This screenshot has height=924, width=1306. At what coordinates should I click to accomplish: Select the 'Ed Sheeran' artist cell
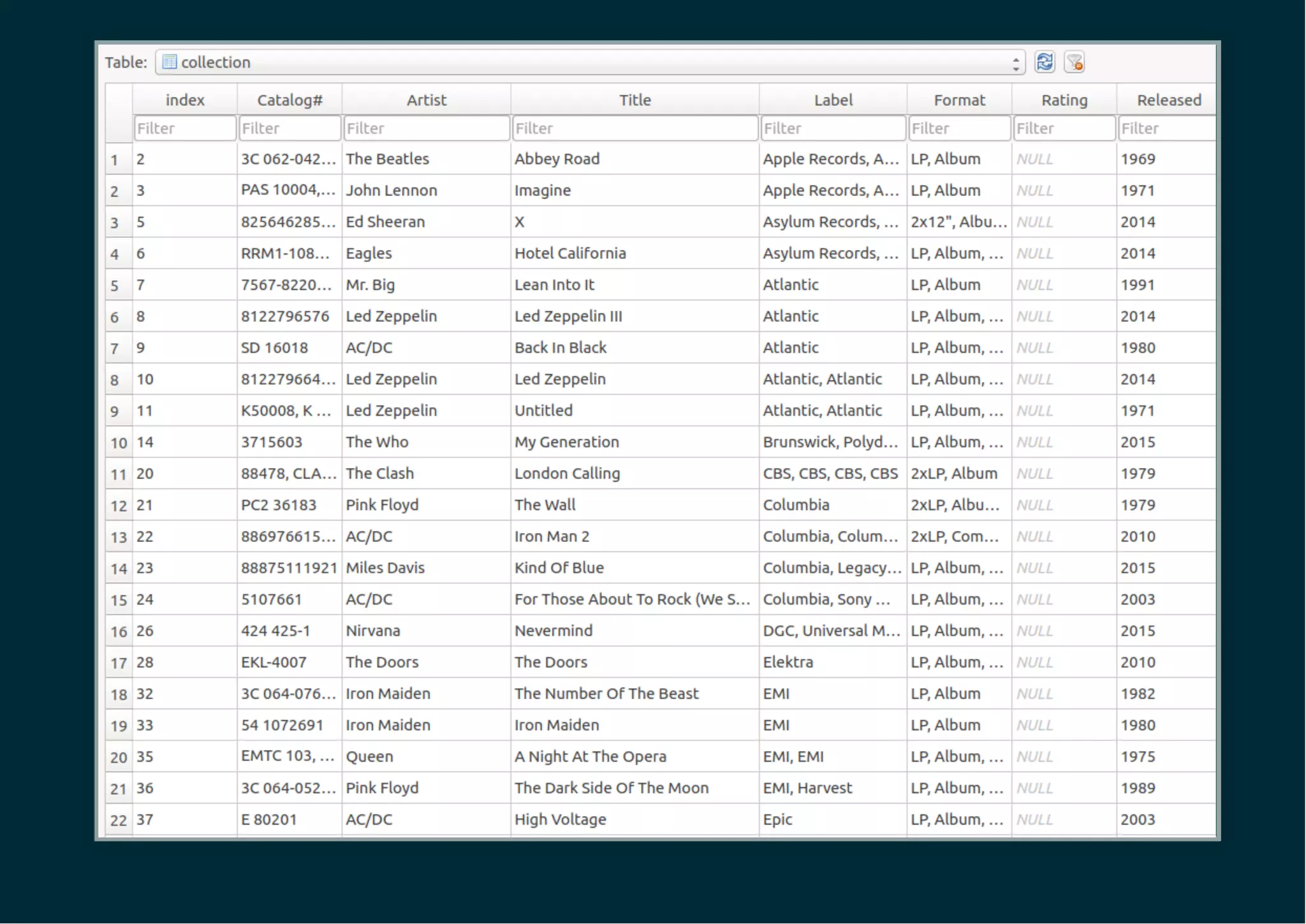pyautogui.click(x=427, y=222)
